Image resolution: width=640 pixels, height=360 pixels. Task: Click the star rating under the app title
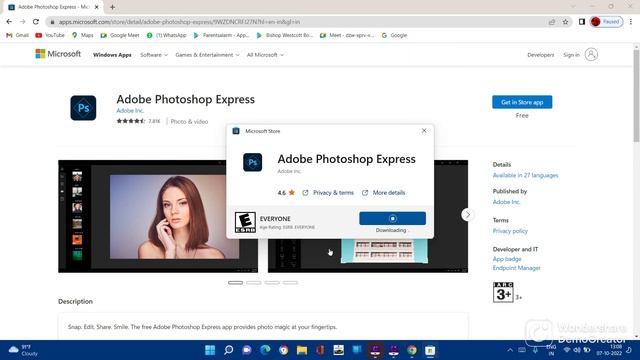131,121
